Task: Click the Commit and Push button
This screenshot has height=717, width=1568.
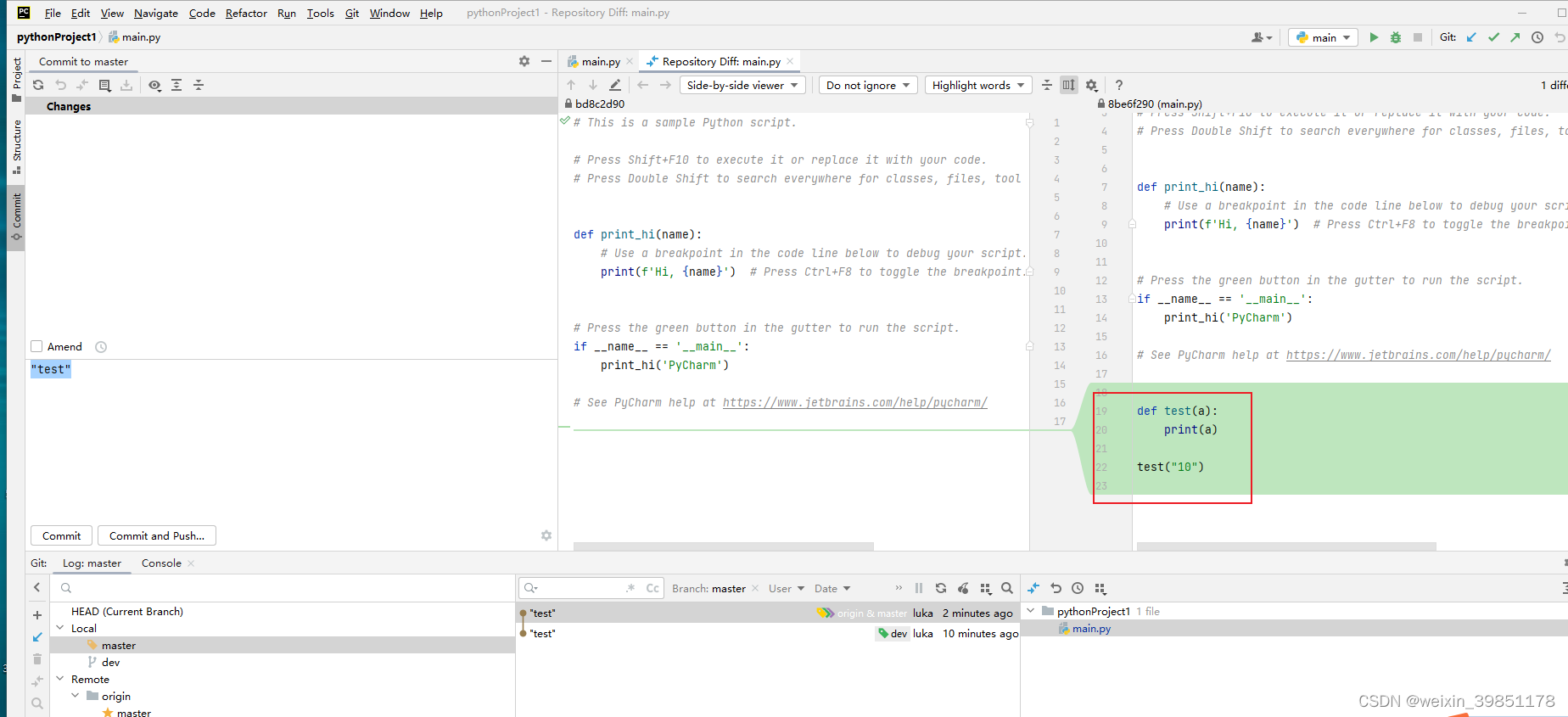Action: [157, 535]
